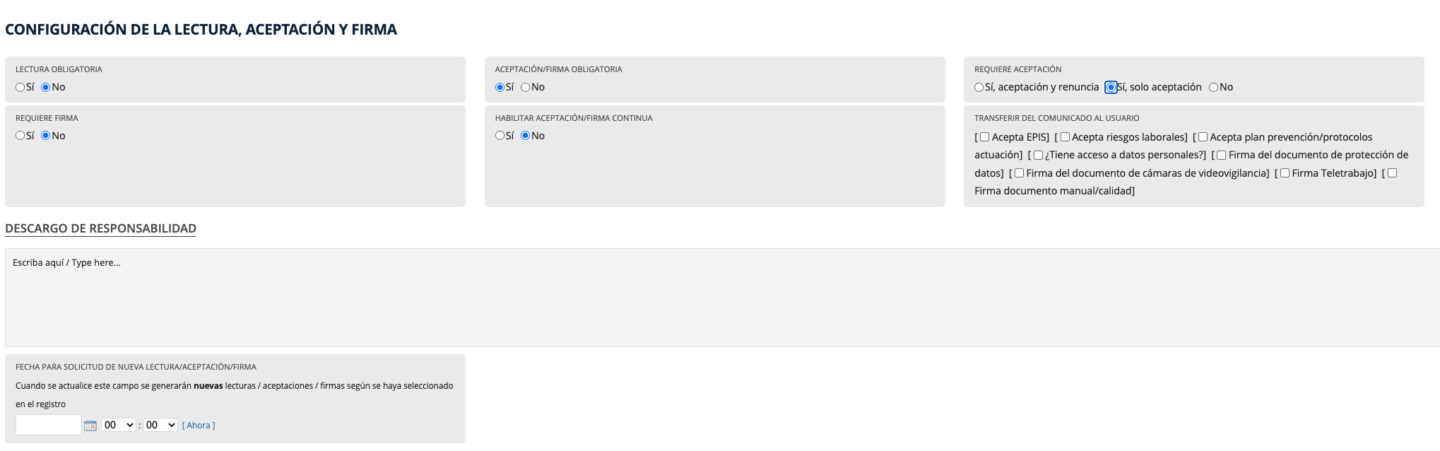Check '¿Tiene acceso a datos personales?' box

click(1039, 155)
